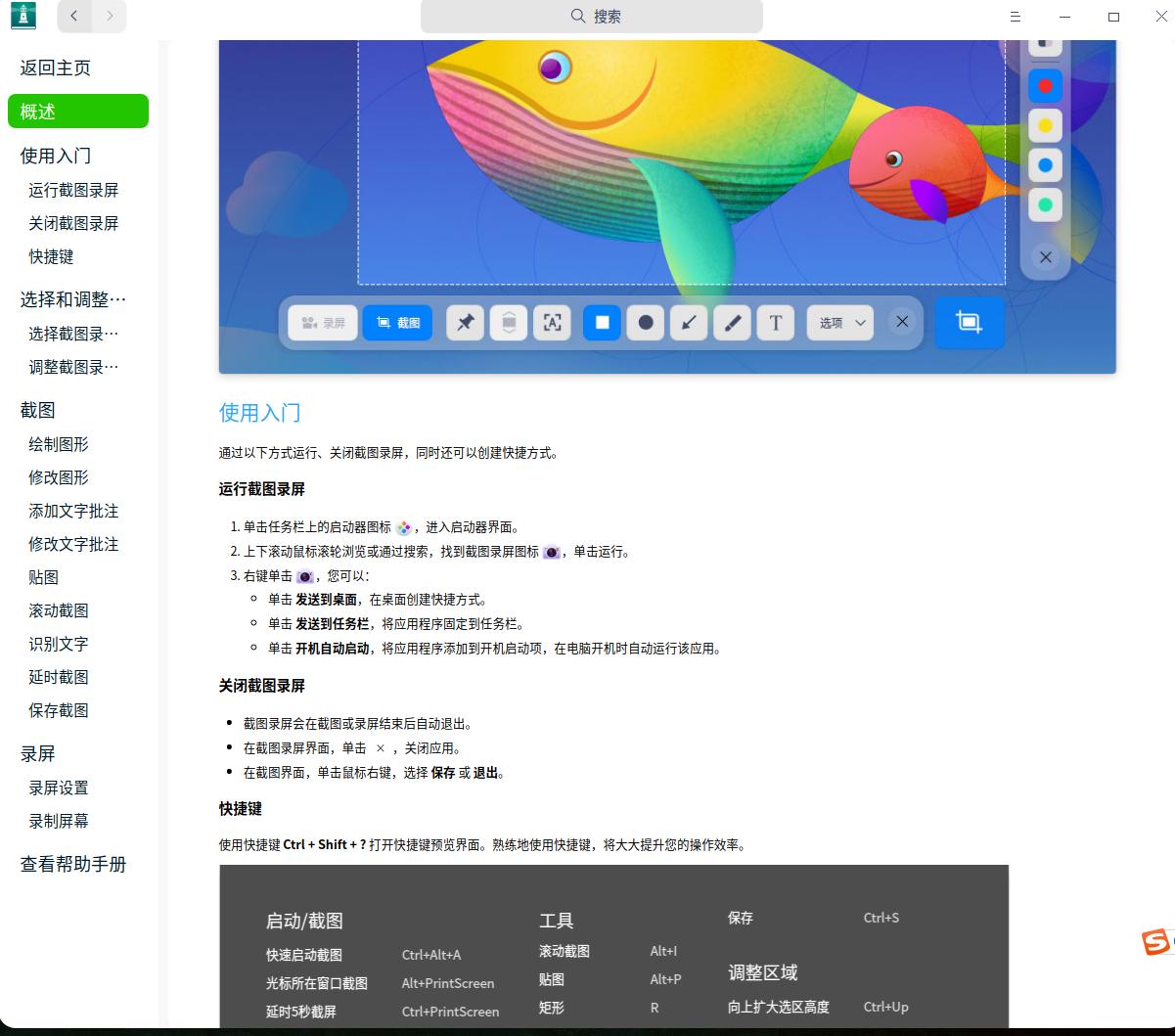This screenshot has width=1175, height=1036.
Task: Click the deepin Manual app icon top-left
Action: (23, 16)
